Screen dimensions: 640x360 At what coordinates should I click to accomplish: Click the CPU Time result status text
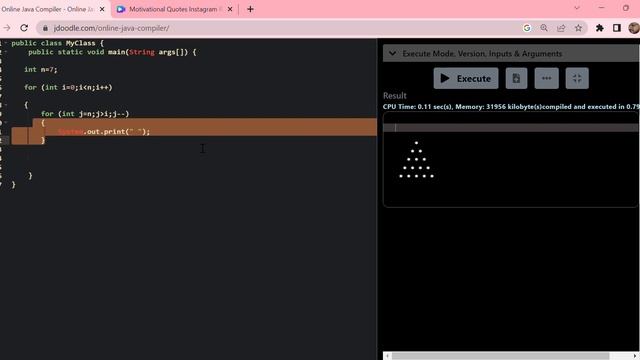(511, 107)
